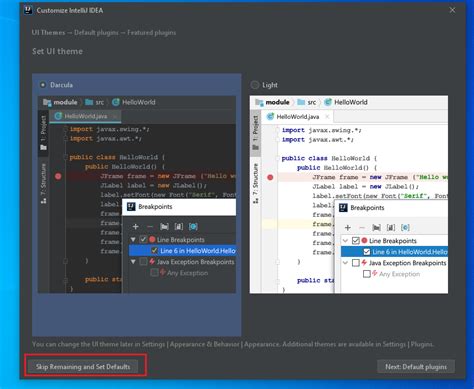Click the module folder icon in Darcula preview
Image resolution: width=474 pixels, height=389 pixels.
[47, 102]
